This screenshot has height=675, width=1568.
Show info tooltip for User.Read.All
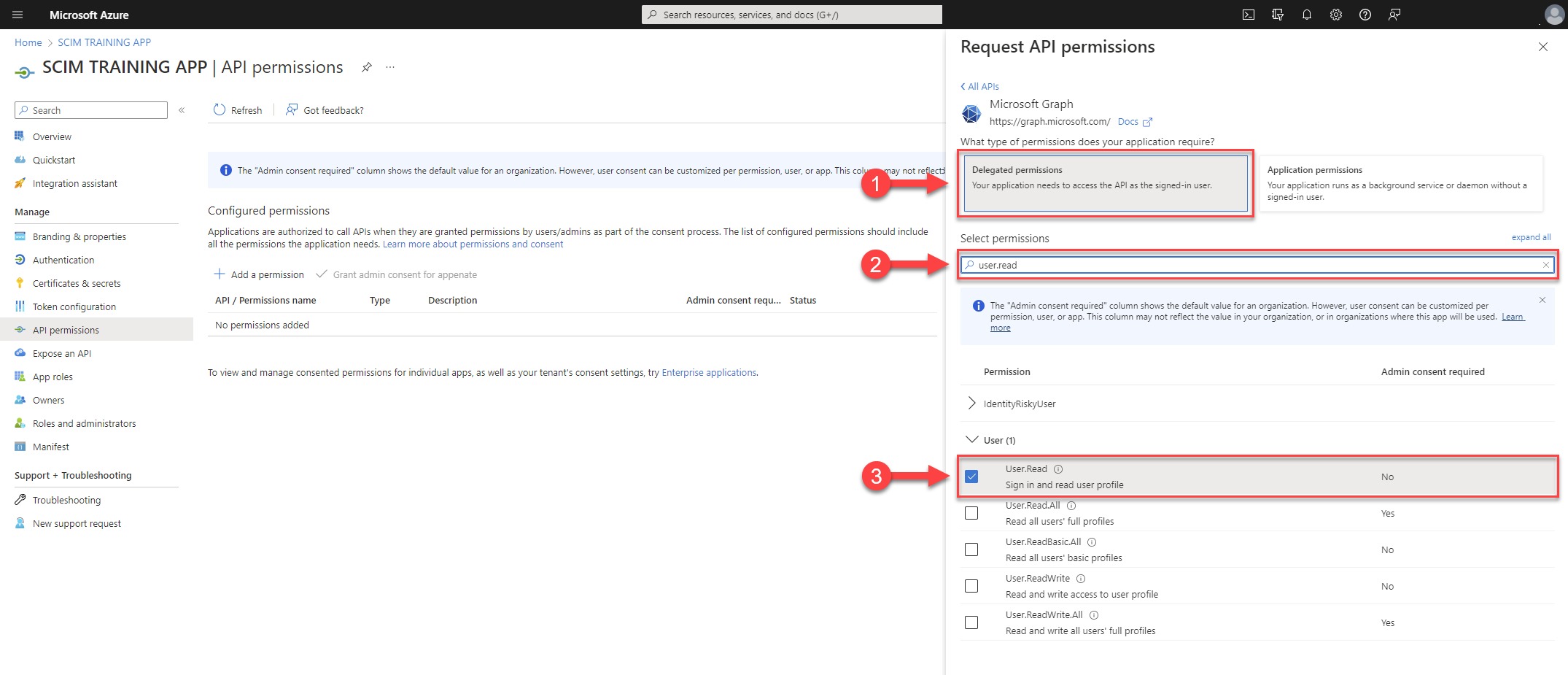[1071, 506]
